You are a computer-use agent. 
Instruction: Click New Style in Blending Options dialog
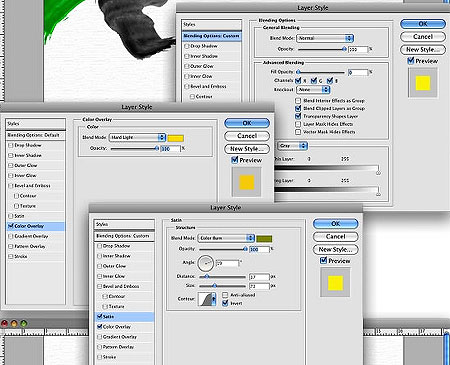423,50
